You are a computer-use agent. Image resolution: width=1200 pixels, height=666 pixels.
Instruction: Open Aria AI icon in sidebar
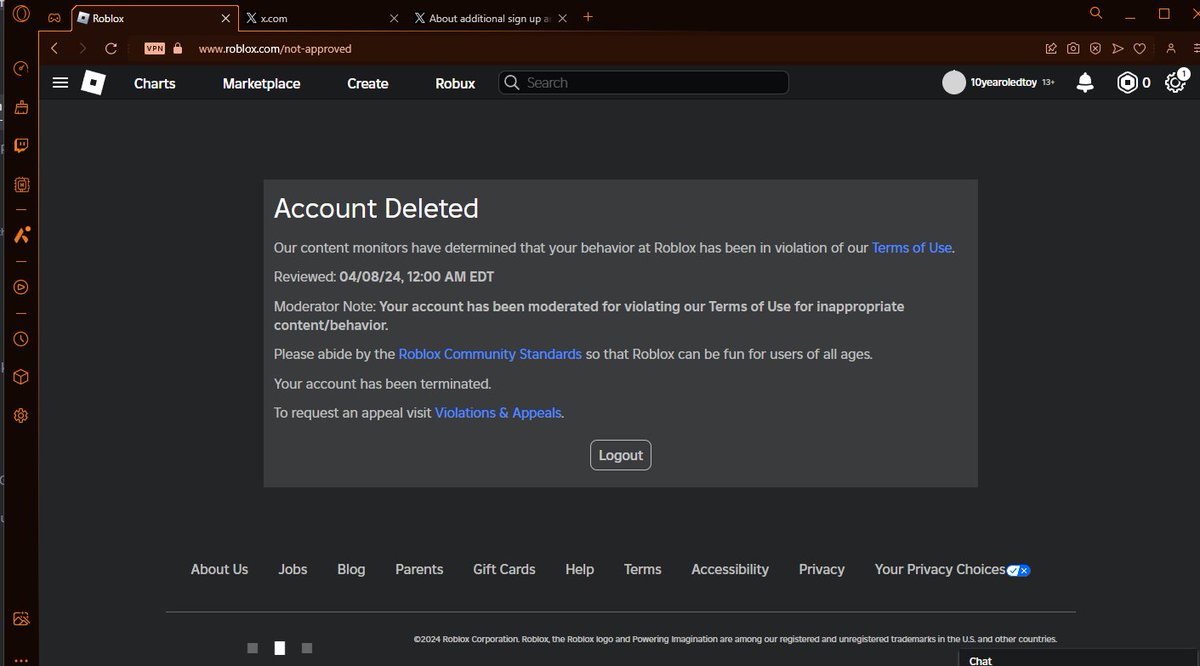[x=21, y=235]
